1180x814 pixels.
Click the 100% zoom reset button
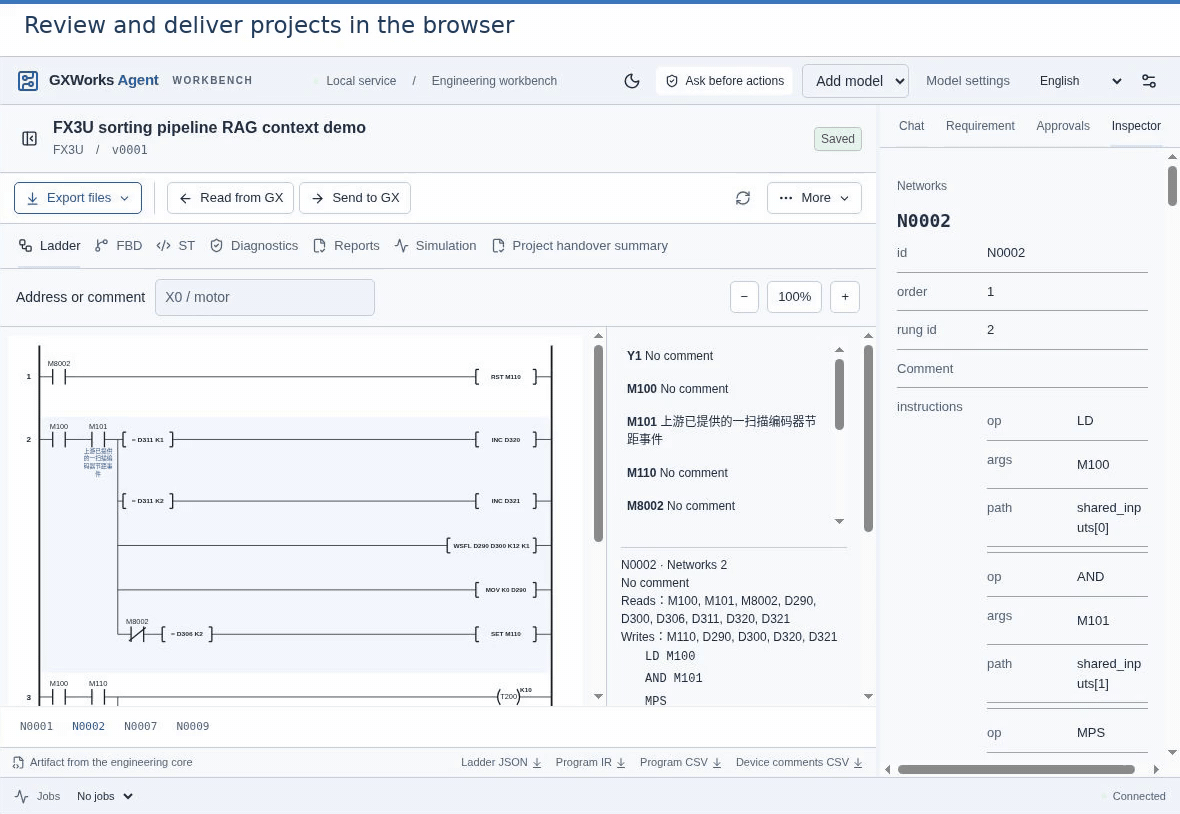tap(795, 296)
